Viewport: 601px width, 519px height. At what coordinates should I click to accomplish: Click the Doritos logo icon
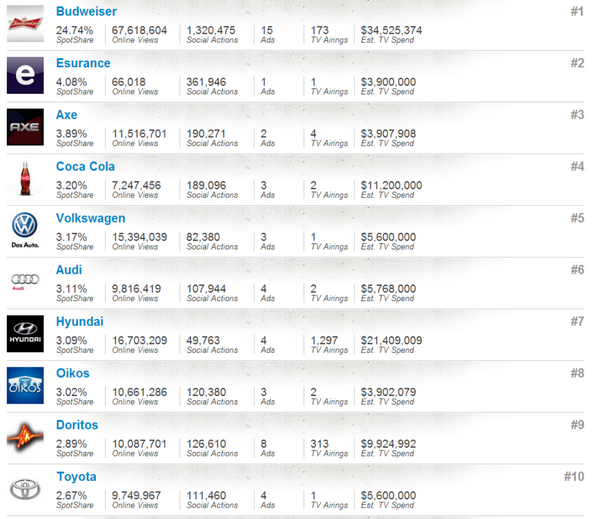pyautogui.click(x=25, y=438)
